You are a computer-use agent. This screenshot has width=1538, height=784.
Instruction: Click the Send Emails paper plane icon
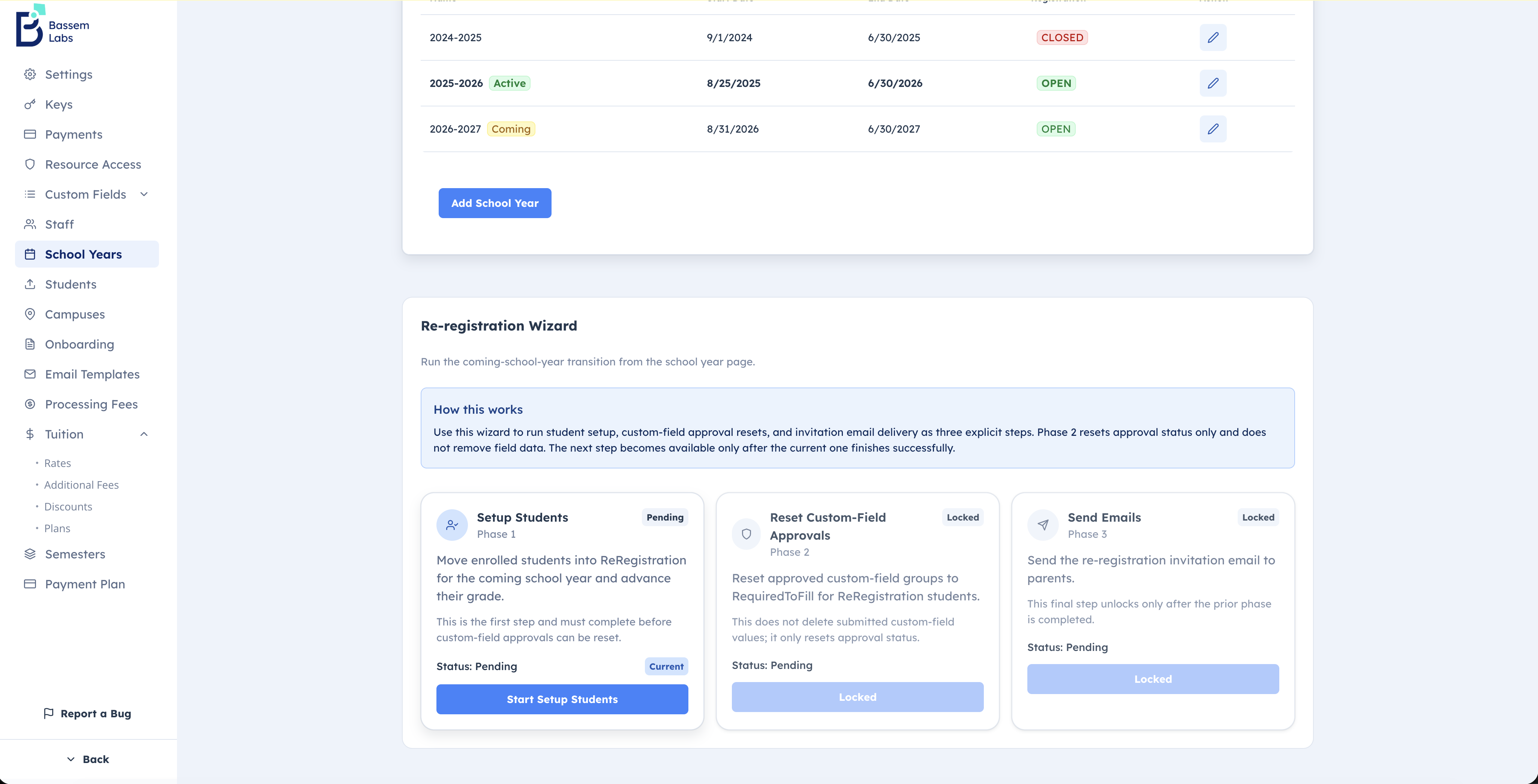(1043, 525)
